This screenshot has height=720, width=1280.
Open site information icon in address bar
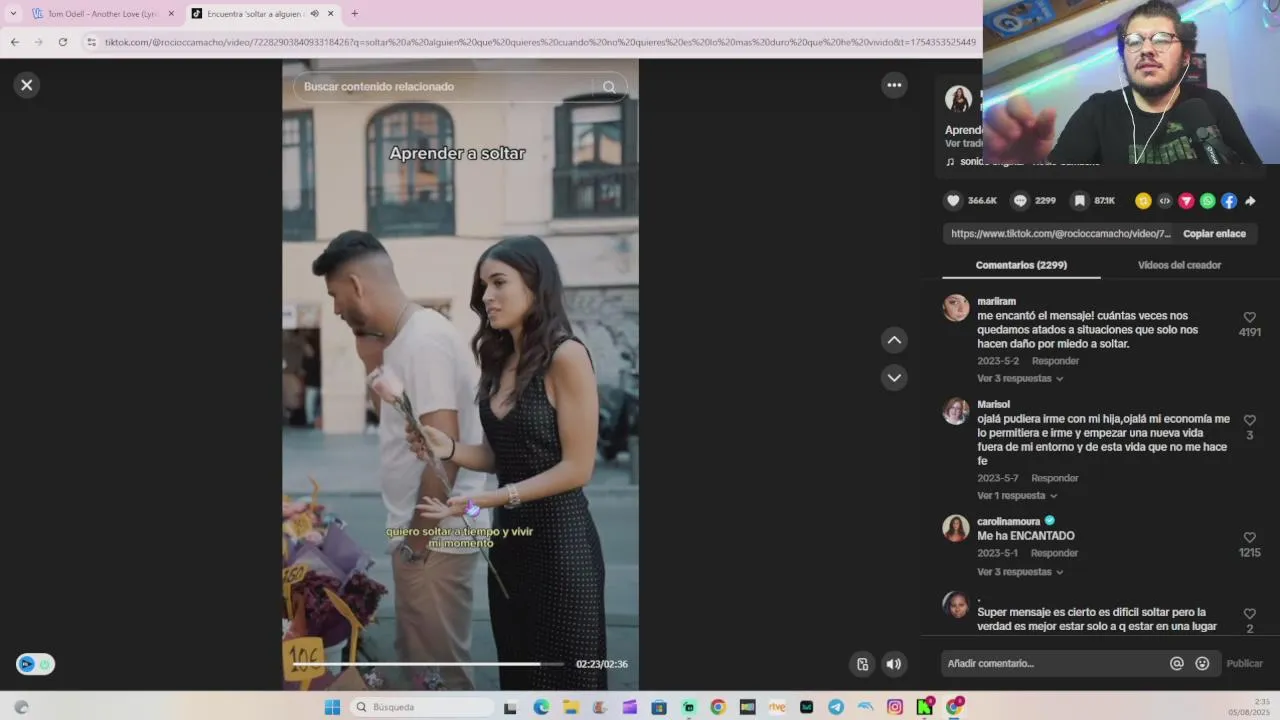pyautogui.click(x=91, y=42)
